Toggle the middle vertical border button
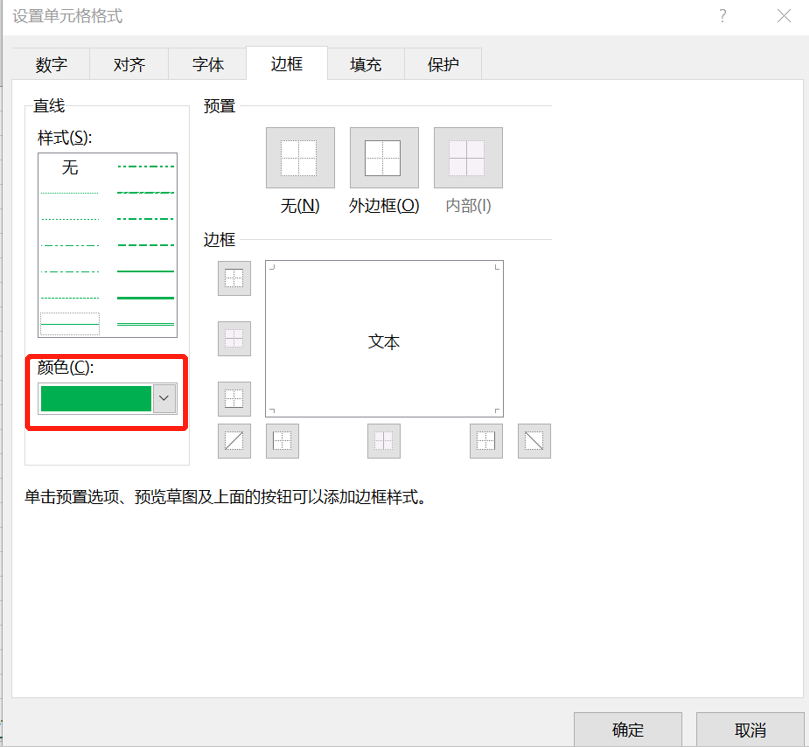Viewport: 809px width, 747px height. click(x=384, y=441)
